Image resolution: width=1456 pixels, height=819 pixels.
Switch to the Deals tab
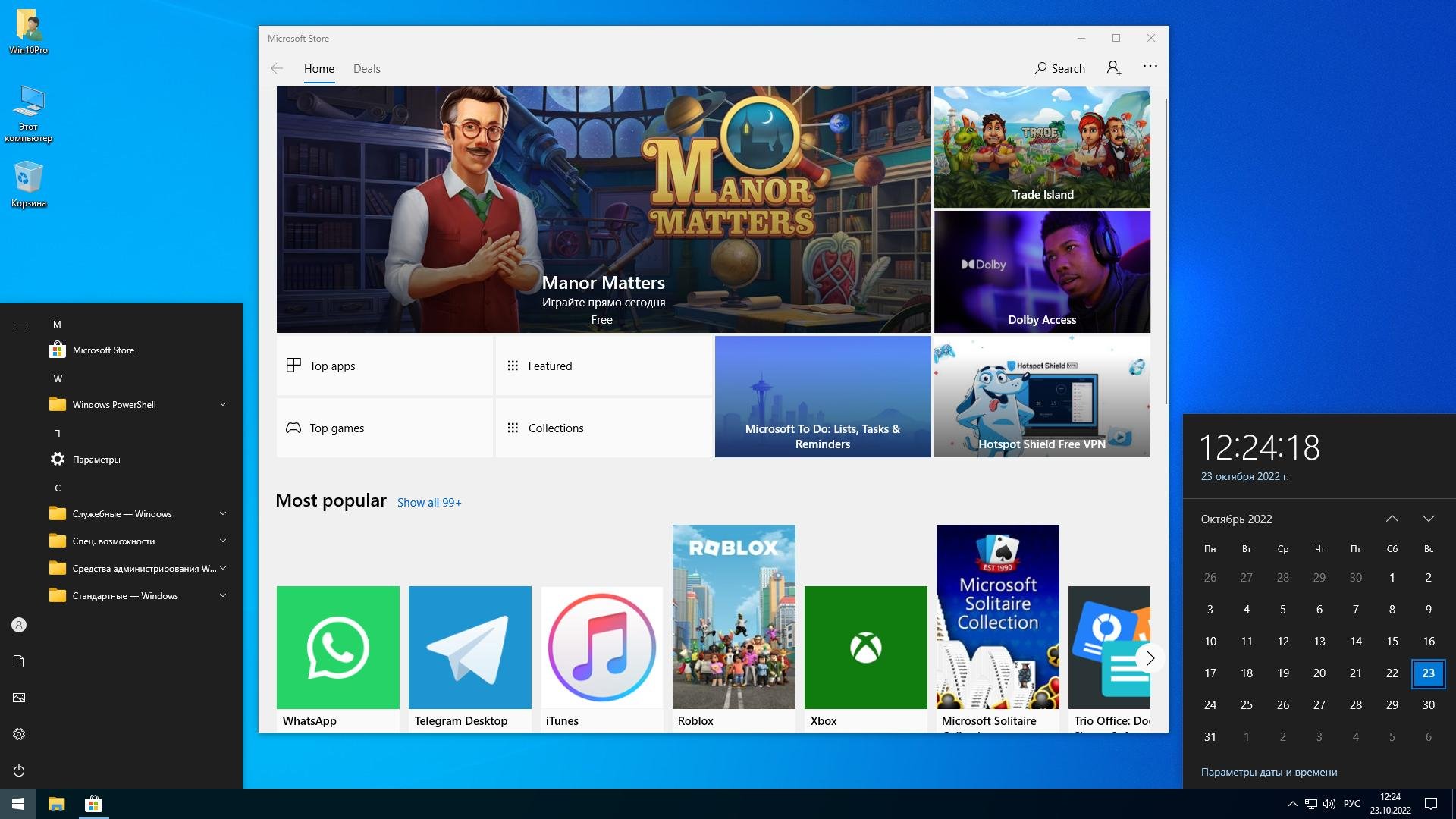click(x=366, y=68)
